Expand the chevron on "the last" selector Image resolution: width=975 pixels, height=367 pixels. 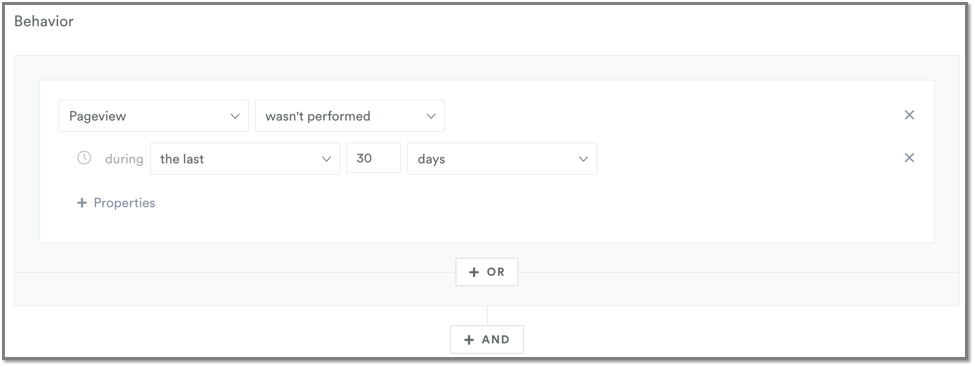(326, 159)
